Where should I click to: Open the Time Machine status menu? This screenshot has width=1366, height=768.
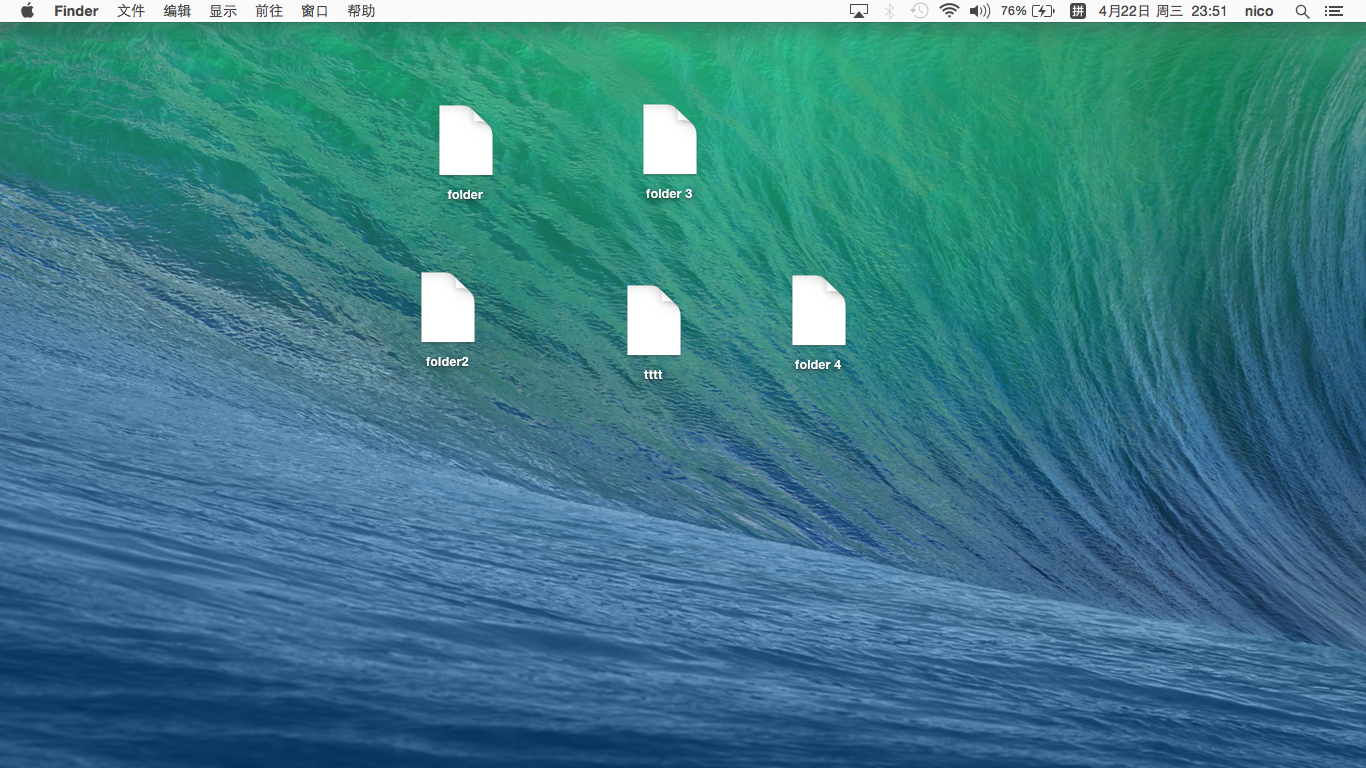point(919,11)
